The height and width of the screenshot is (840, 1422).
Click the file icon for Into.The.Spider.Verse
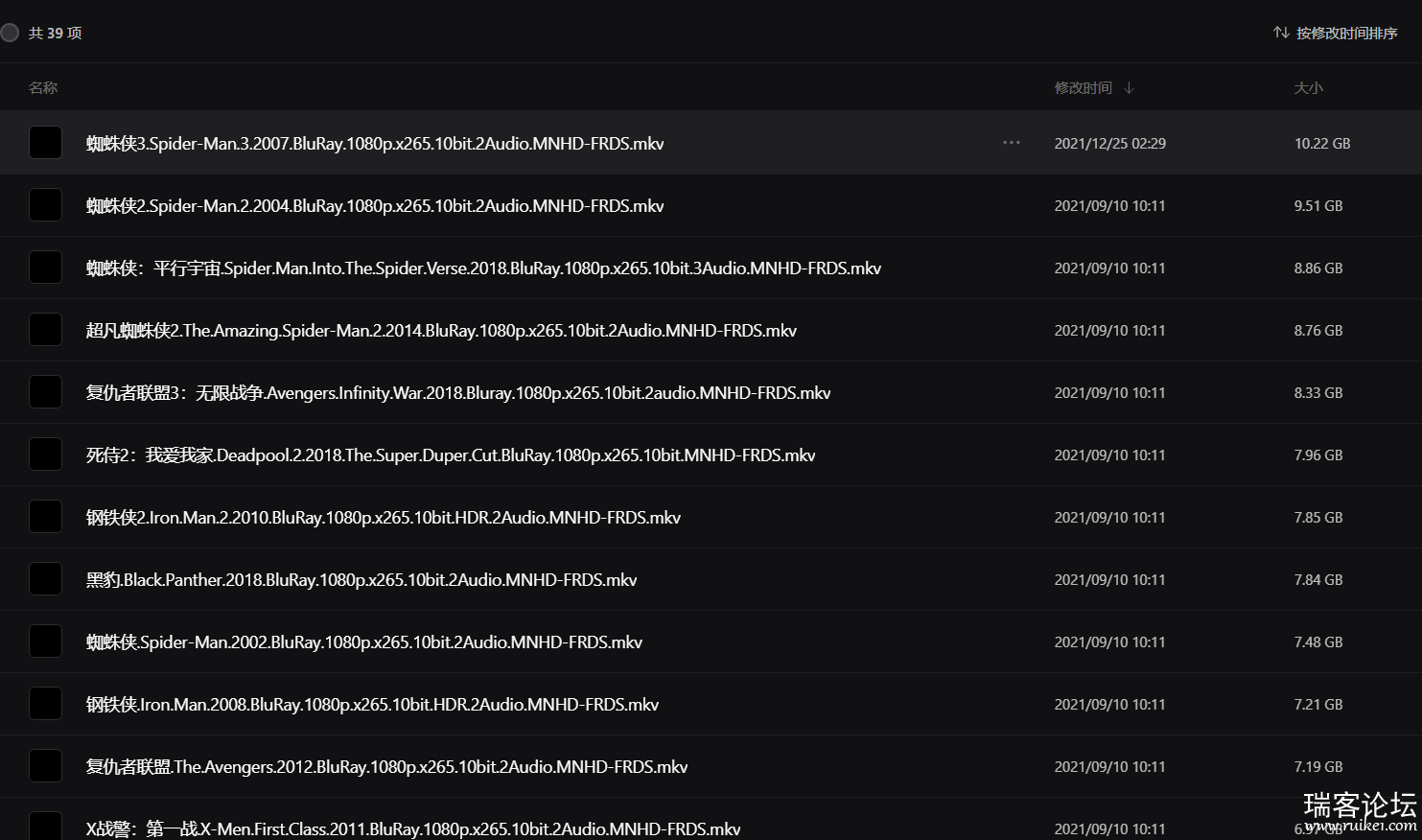click(x=45, y=268)
